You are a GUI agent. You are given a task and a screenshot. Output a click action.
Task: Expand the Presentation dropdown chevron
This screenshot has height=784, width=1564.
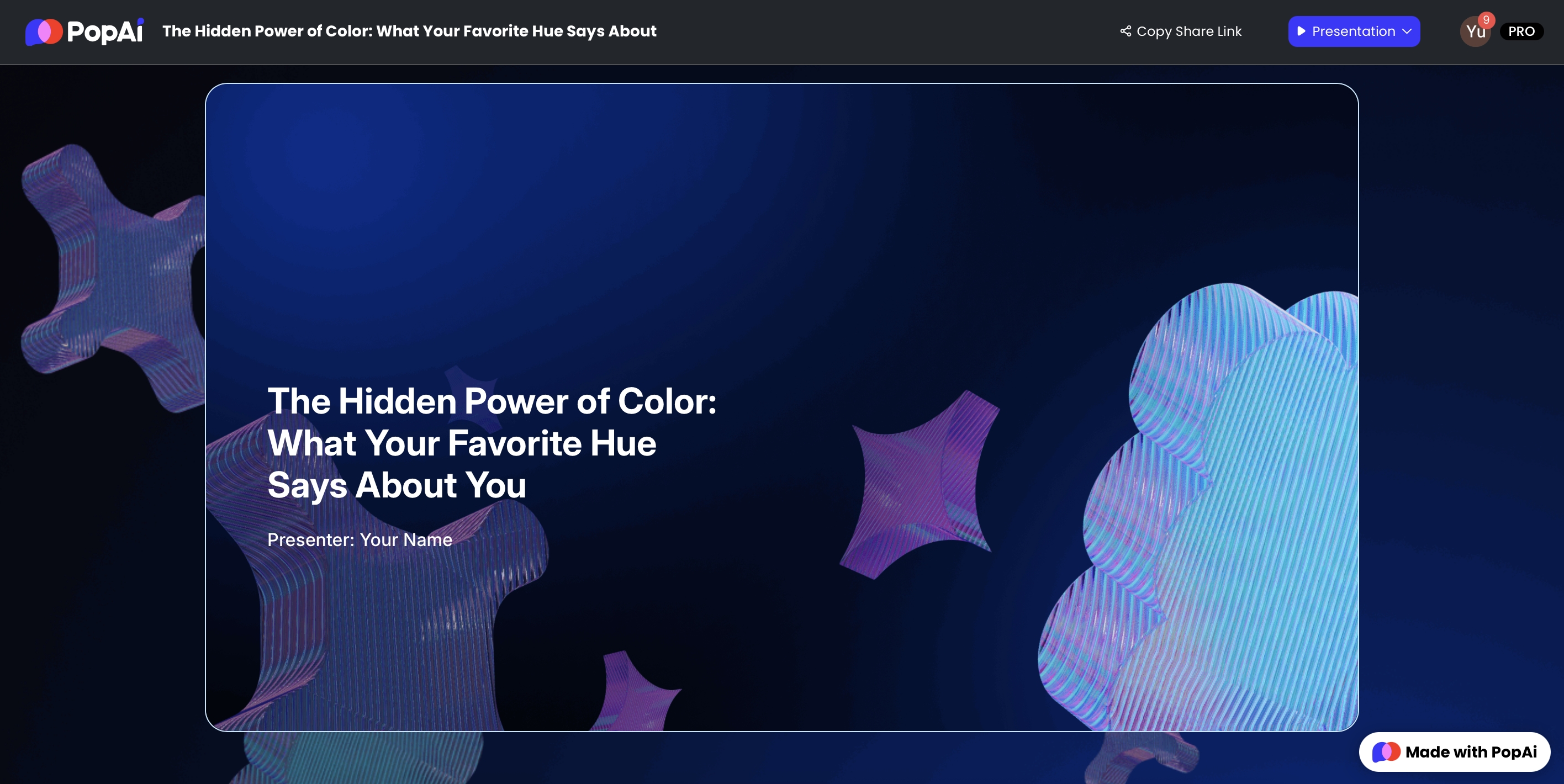point(1407,31)
